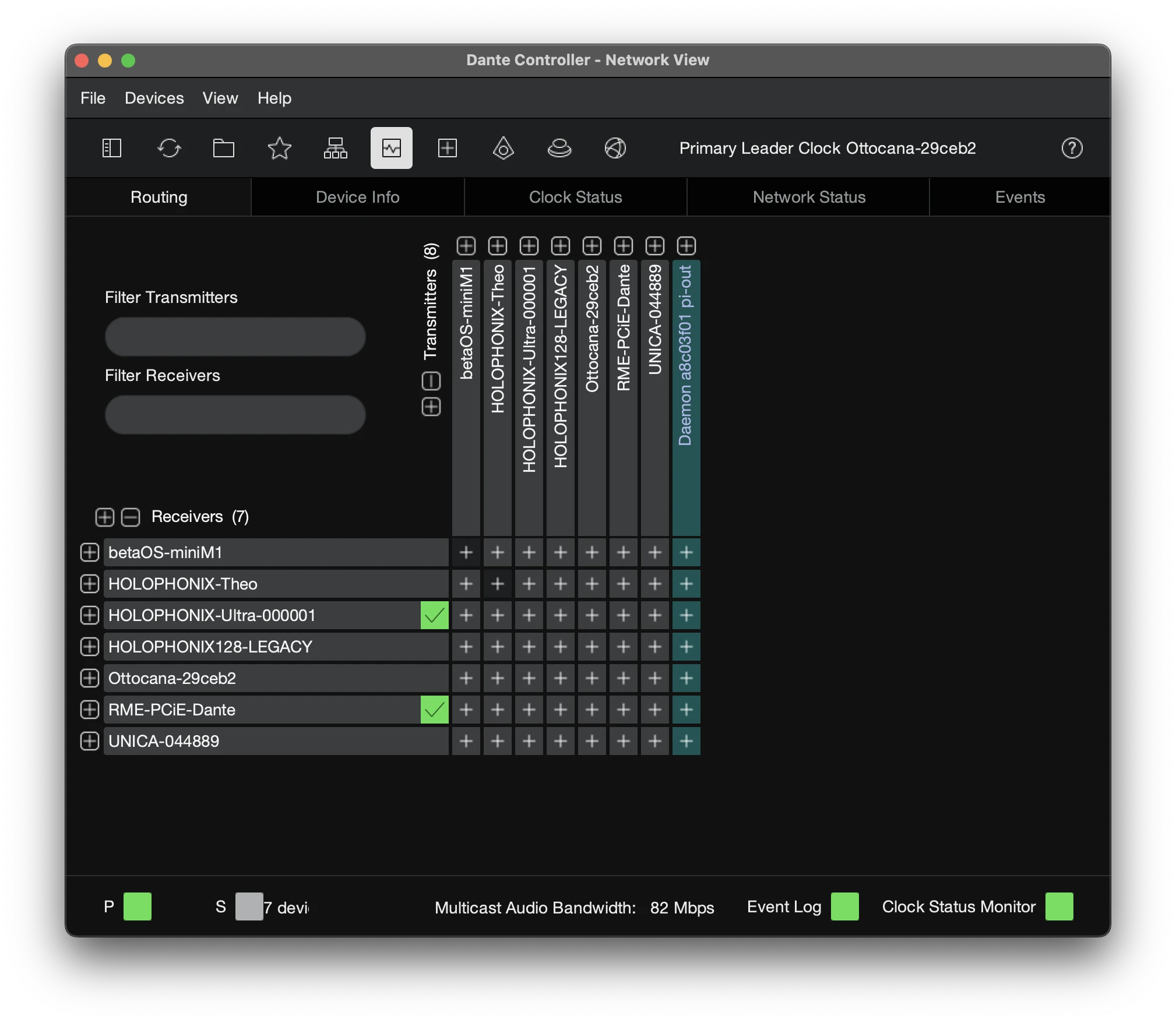
Task: Switch to the Device Info tab
Action: point(358,197)
